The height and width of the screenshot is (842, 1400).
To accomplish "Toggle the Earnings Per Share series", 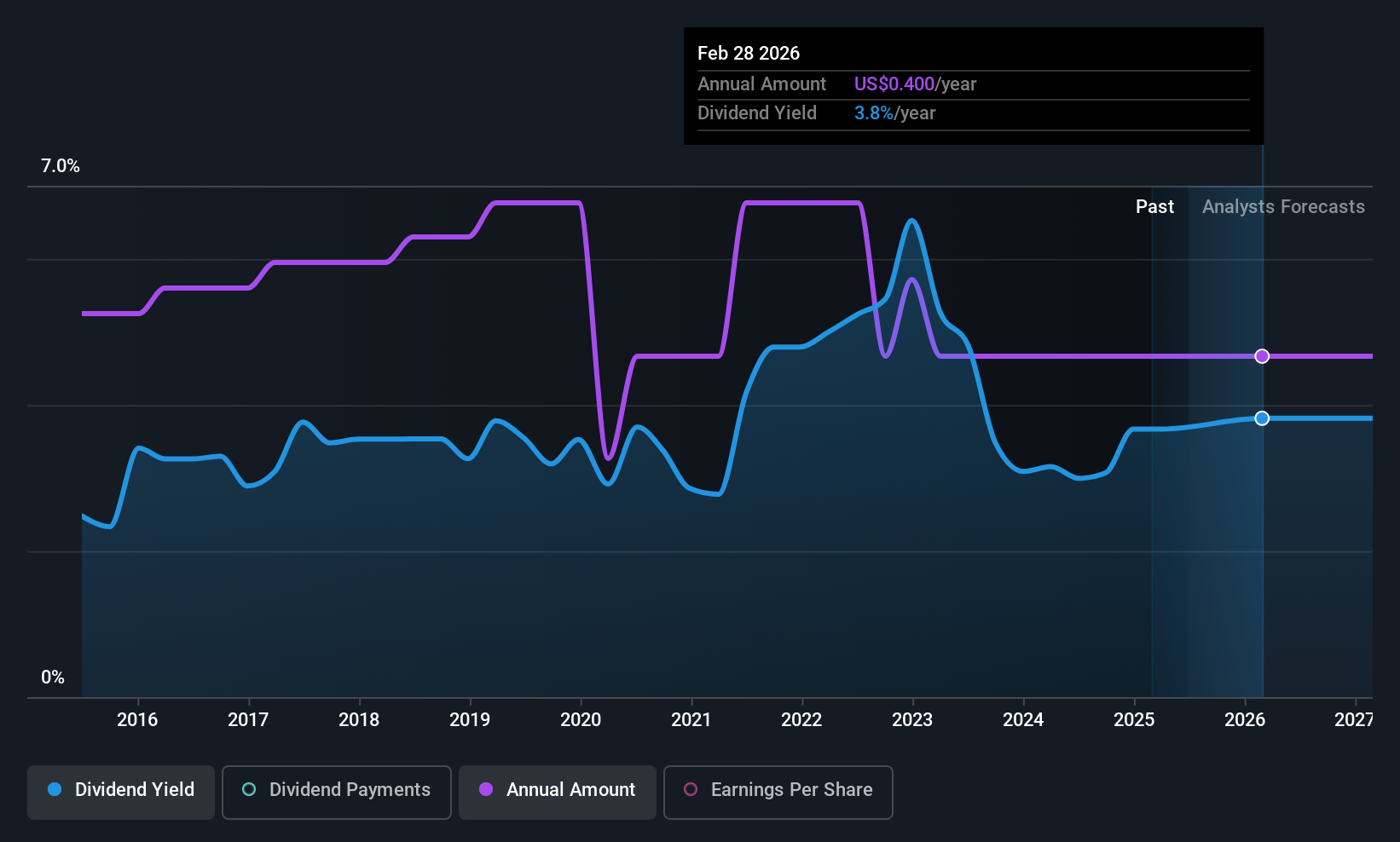I will pos(778,792).
